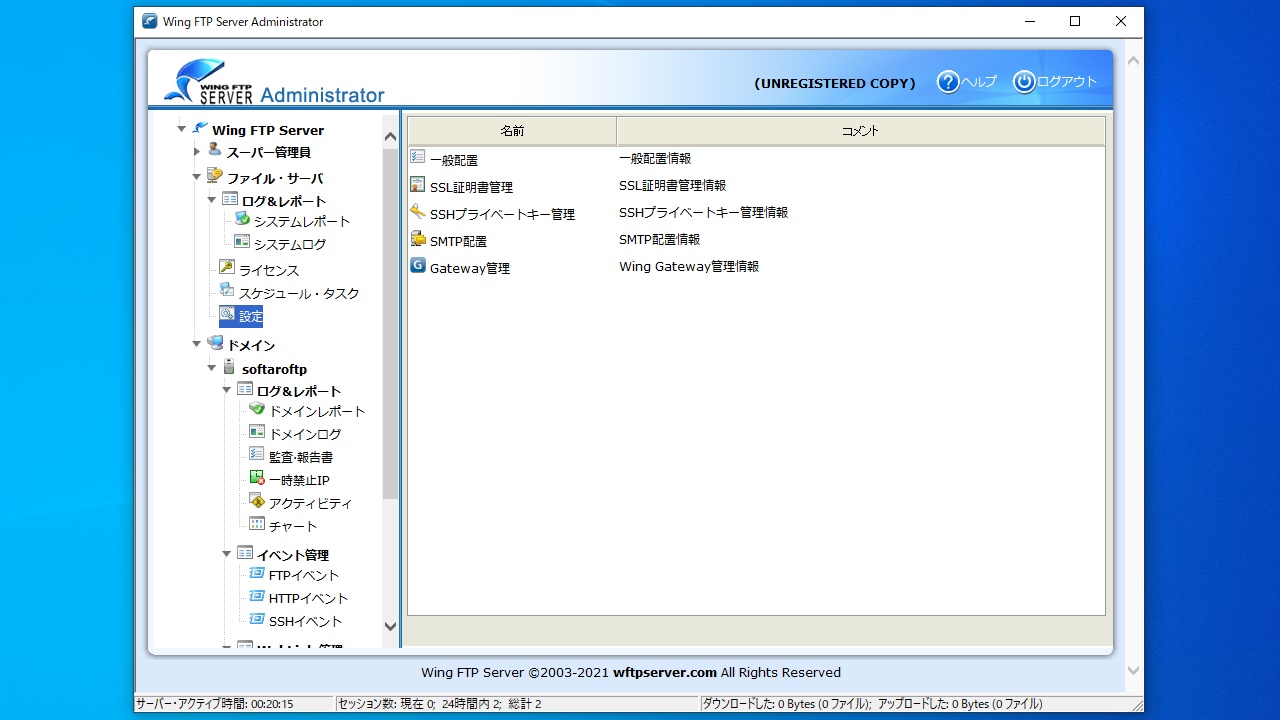
Task: Click the Gateway管理 icon
Action: point(418,265)
